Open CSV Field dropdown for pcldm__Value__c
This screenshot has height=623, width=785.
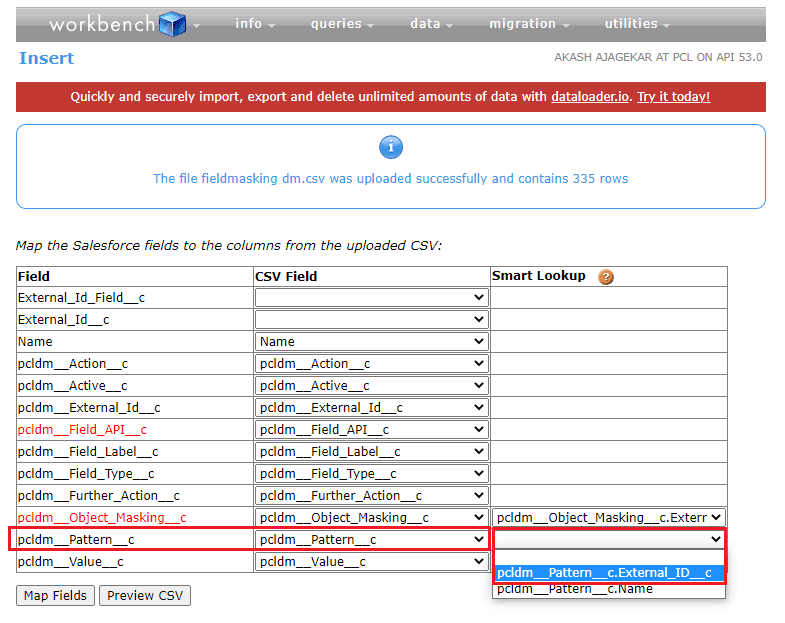pos(371,562)
